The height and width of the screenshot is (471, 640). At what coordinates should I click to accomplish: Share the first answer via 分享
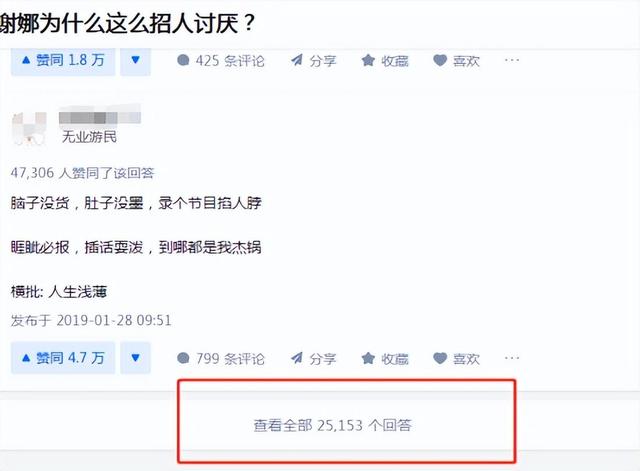[313, 61]
